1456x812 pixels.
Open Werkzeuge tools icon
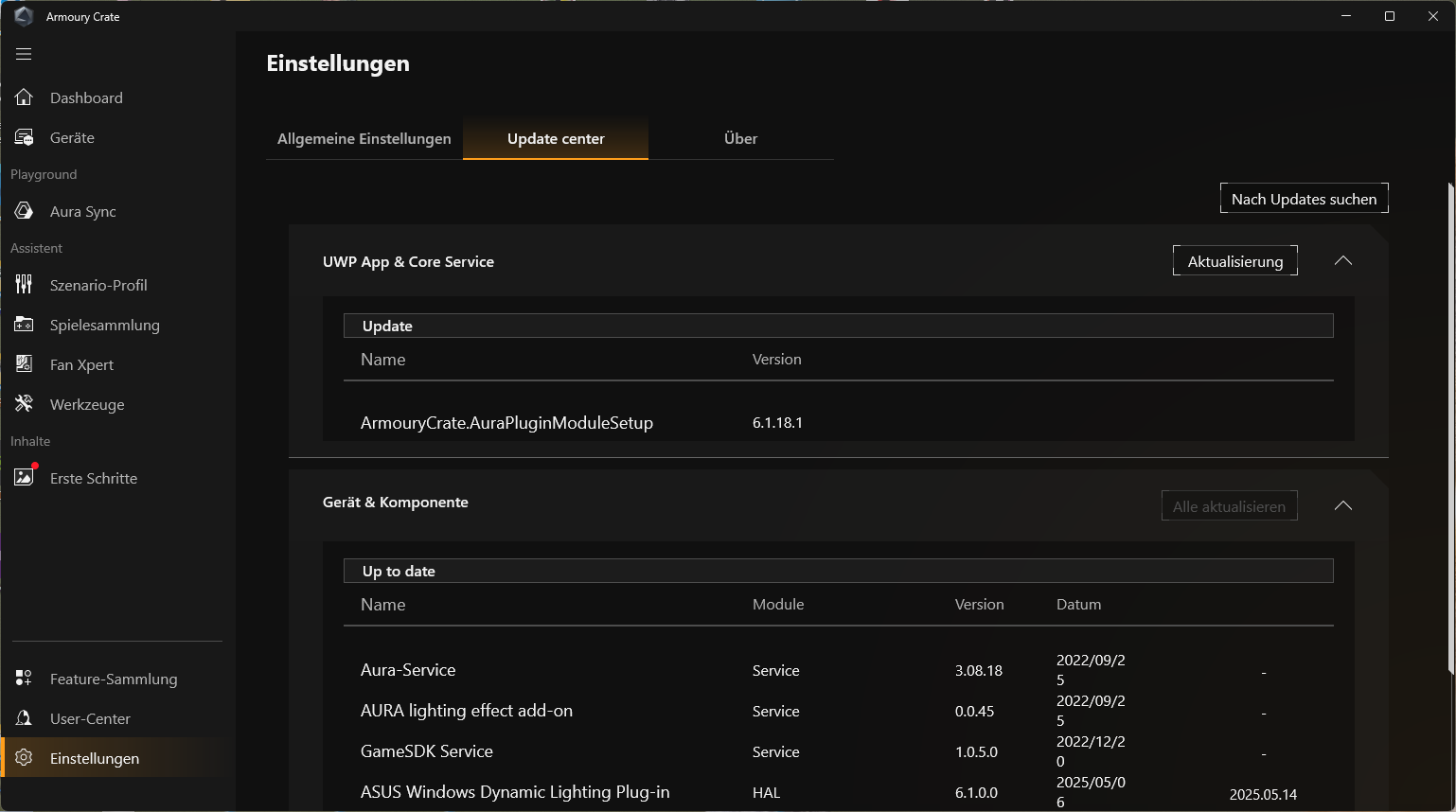(24, 404)
